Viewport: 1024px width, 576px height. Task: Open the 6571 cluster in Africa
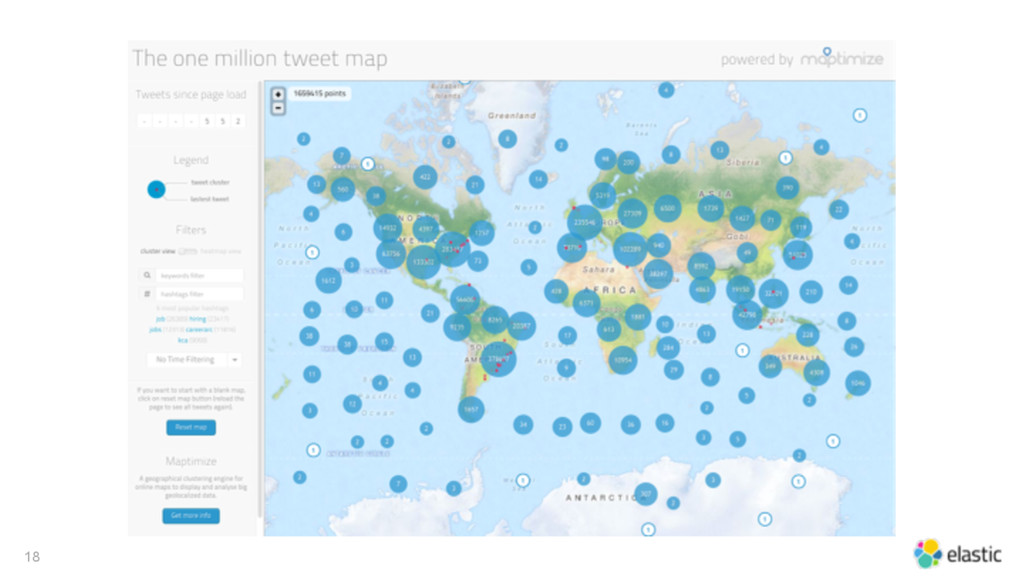[586, 303]
